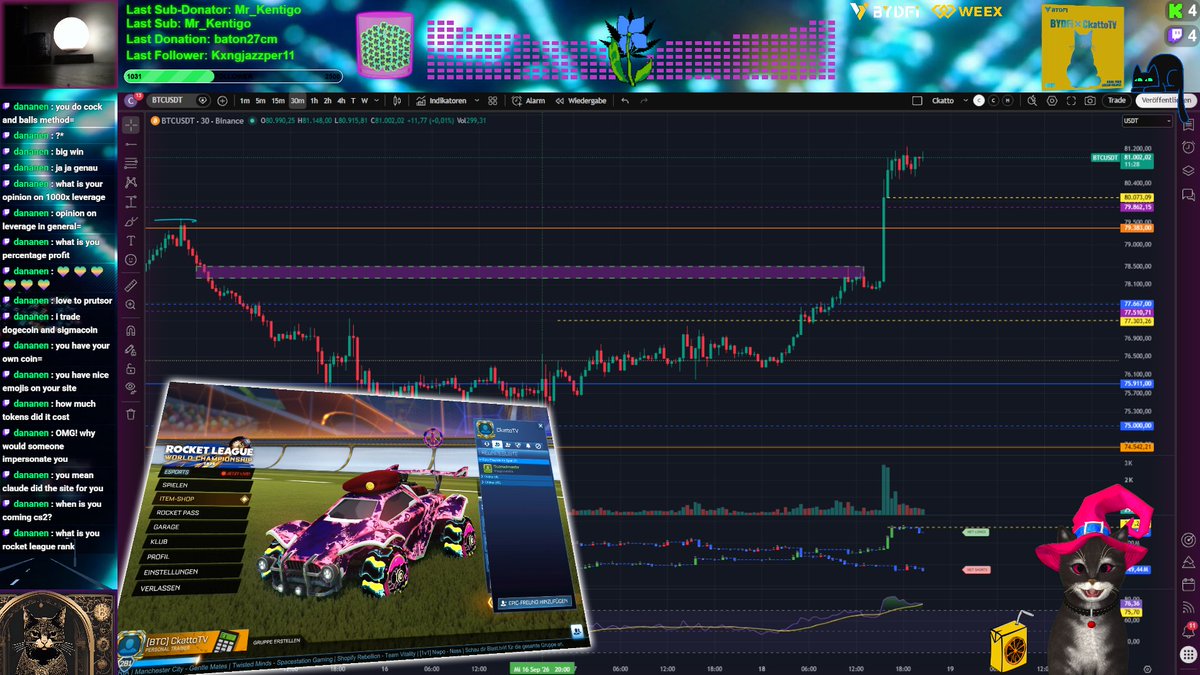Click the purple supply zone rectangle on chart
This screenshot has height=675, width=1200.
point(530,271)
